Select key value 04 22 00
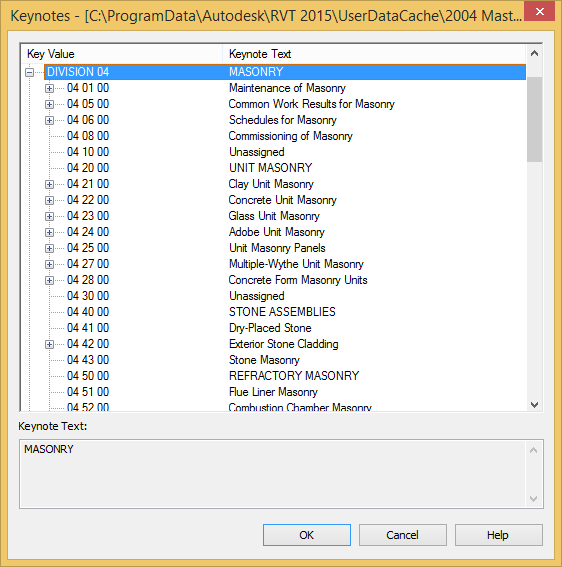The width and height of the screenshot is (562, 567). point(88,200)
